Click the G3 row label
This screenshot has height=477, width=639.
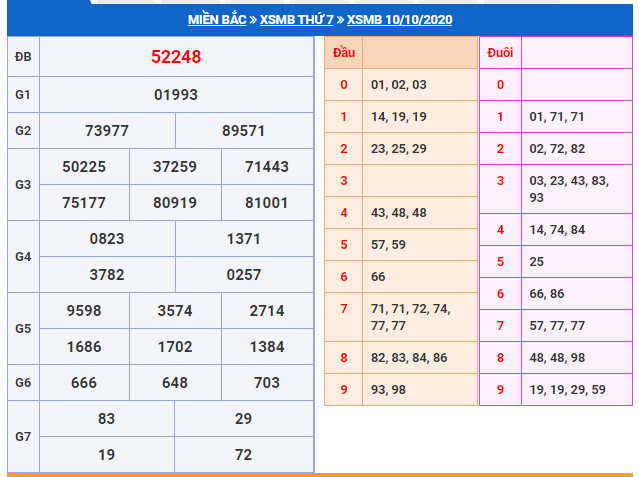[x=23, y=185]
